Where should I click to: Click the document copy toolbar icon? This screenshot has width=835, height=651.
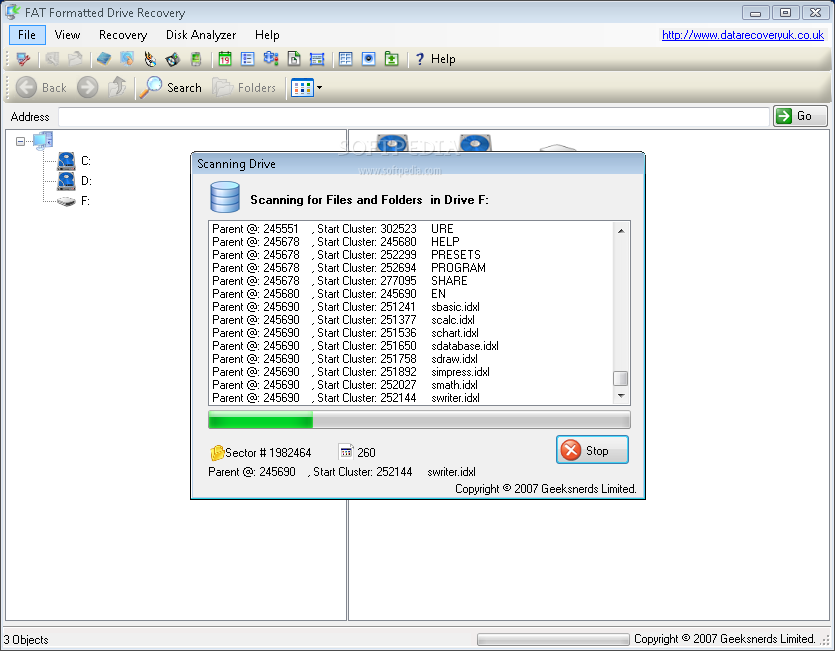(x=294, y=59)
